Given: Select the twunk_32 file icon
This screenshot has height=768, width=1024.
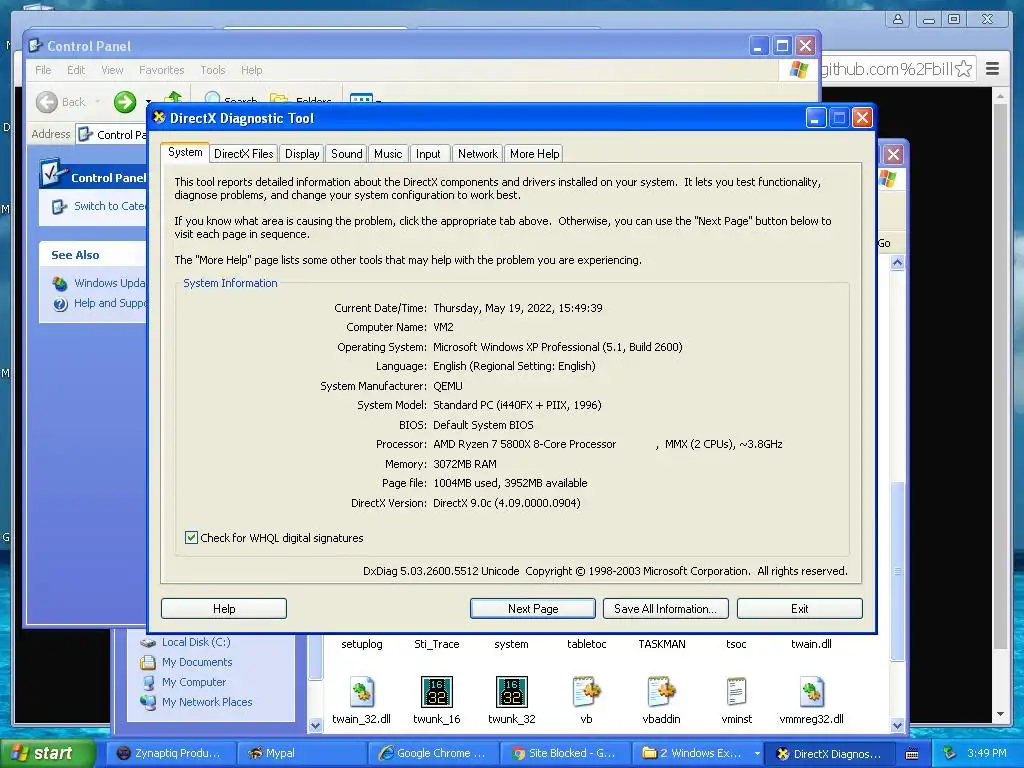Looking at the screenshot, I should coord(511,692).
